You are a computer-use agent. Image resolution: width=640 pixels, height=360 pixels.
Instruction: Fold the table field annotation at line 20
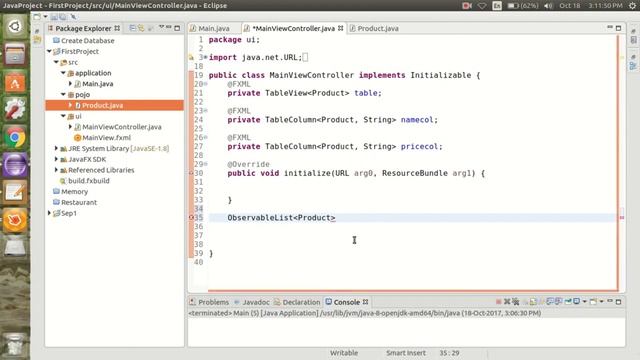[206, 84]
